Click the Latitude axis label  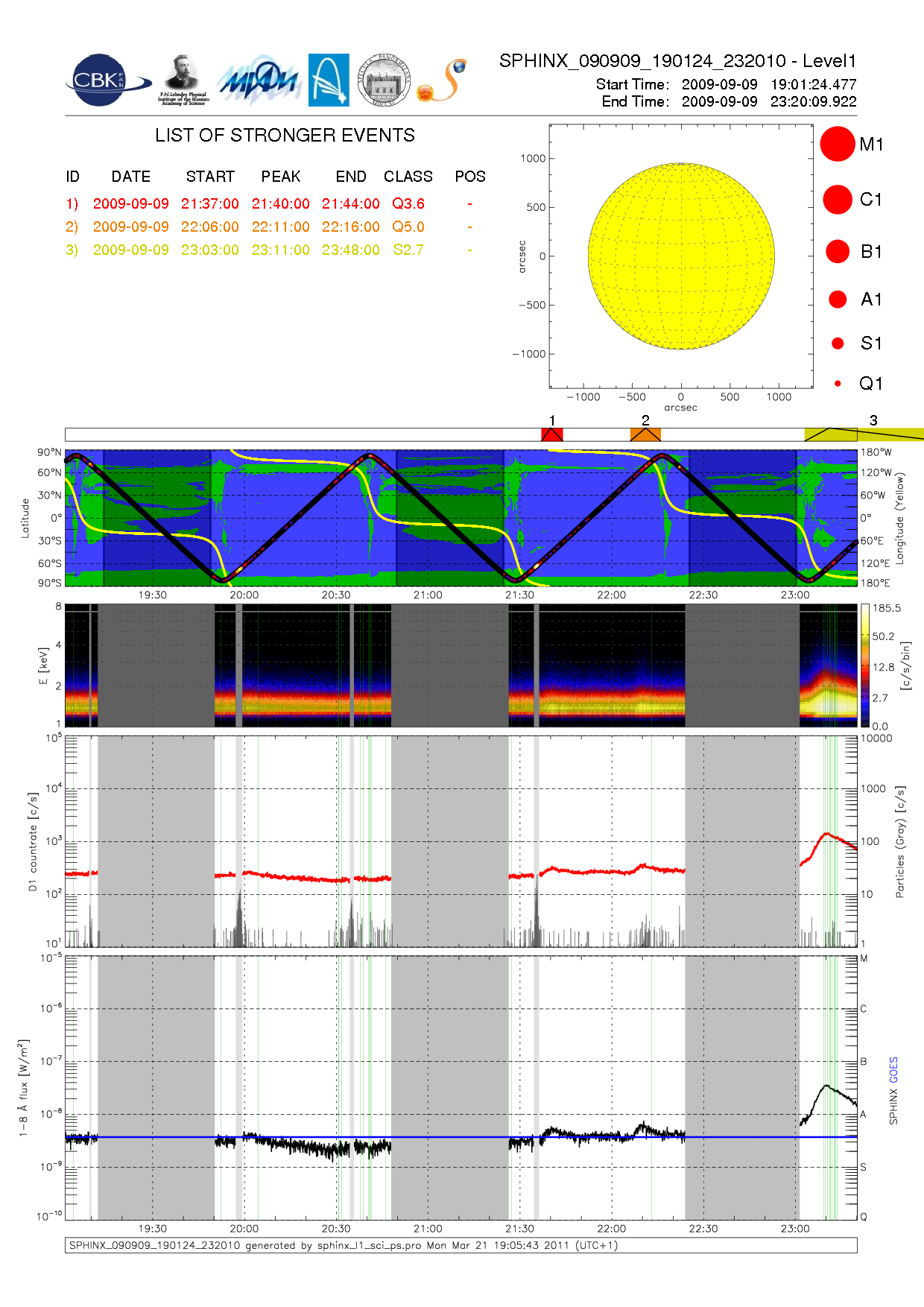[25, 518]
